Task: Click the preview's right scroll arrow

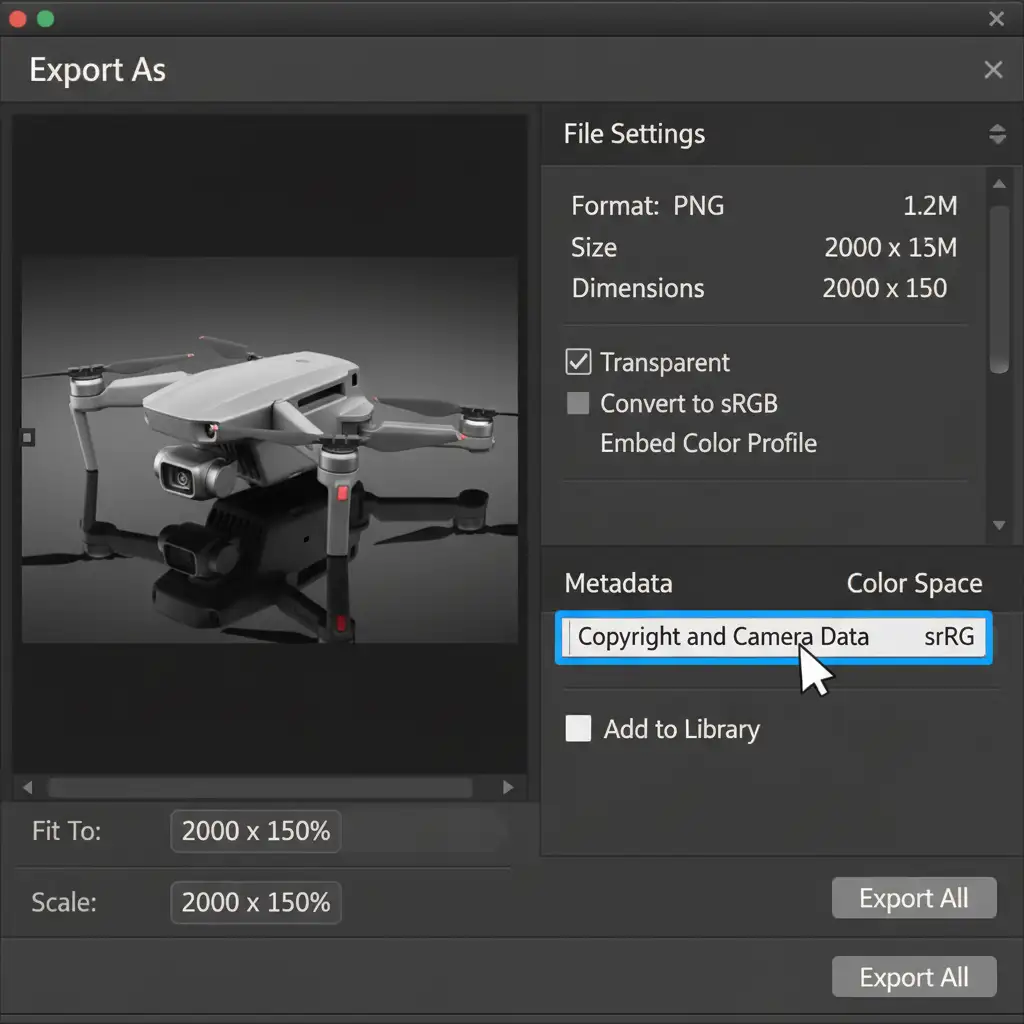Action: point(508,788)
